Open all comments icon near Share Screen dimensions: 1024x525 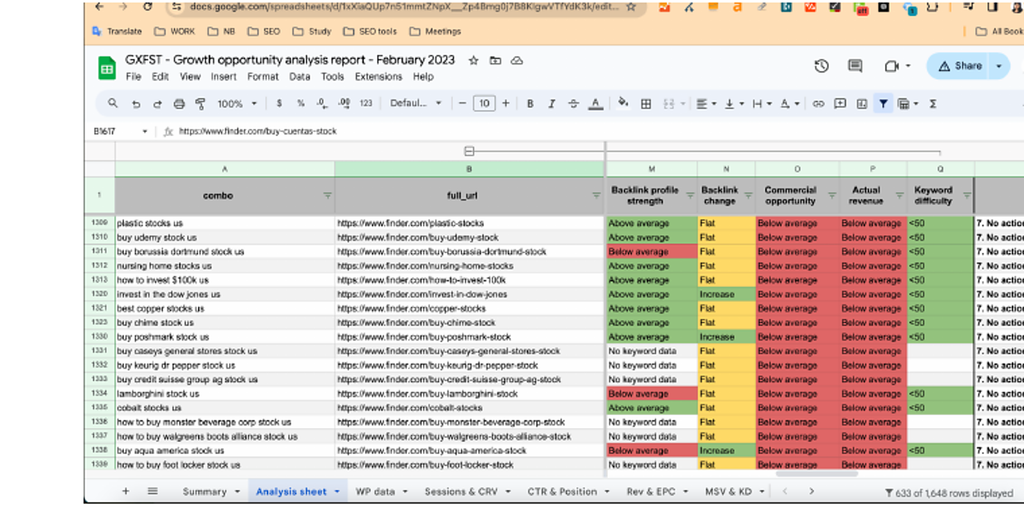click(855, 66)
